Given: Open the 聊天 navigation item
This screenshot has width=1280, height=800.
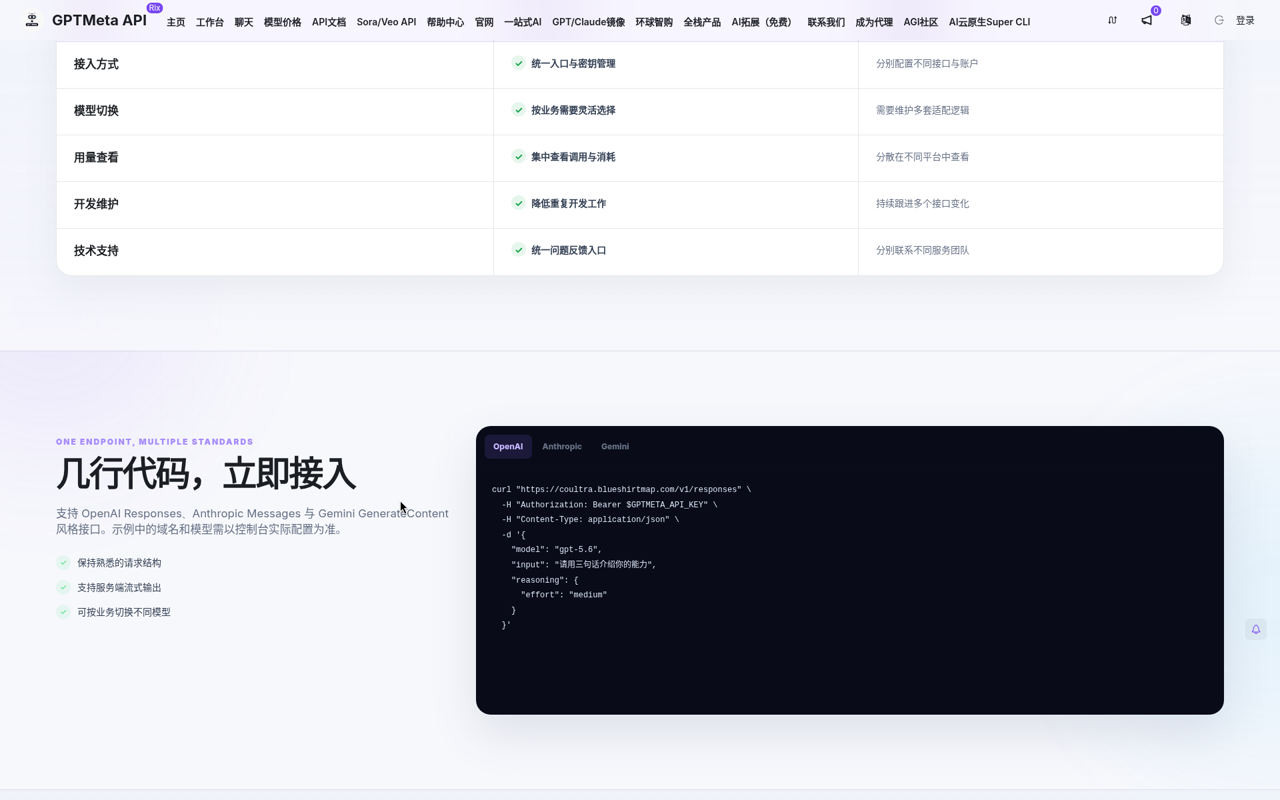Looking at the screenshot, I should [244, 22].
